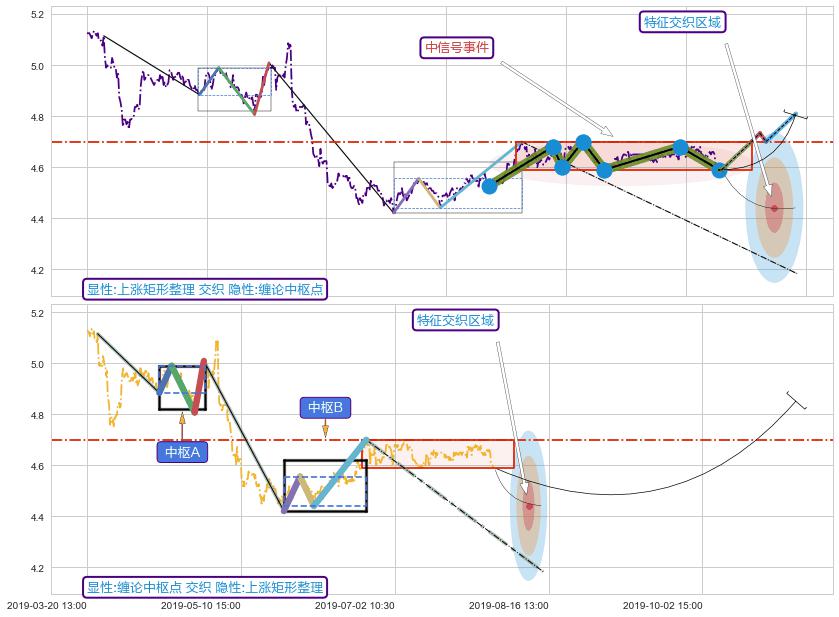The image size is (839, 617).
Task: Select red center dot of bottom chart ellipse
Action: point(529,506)
